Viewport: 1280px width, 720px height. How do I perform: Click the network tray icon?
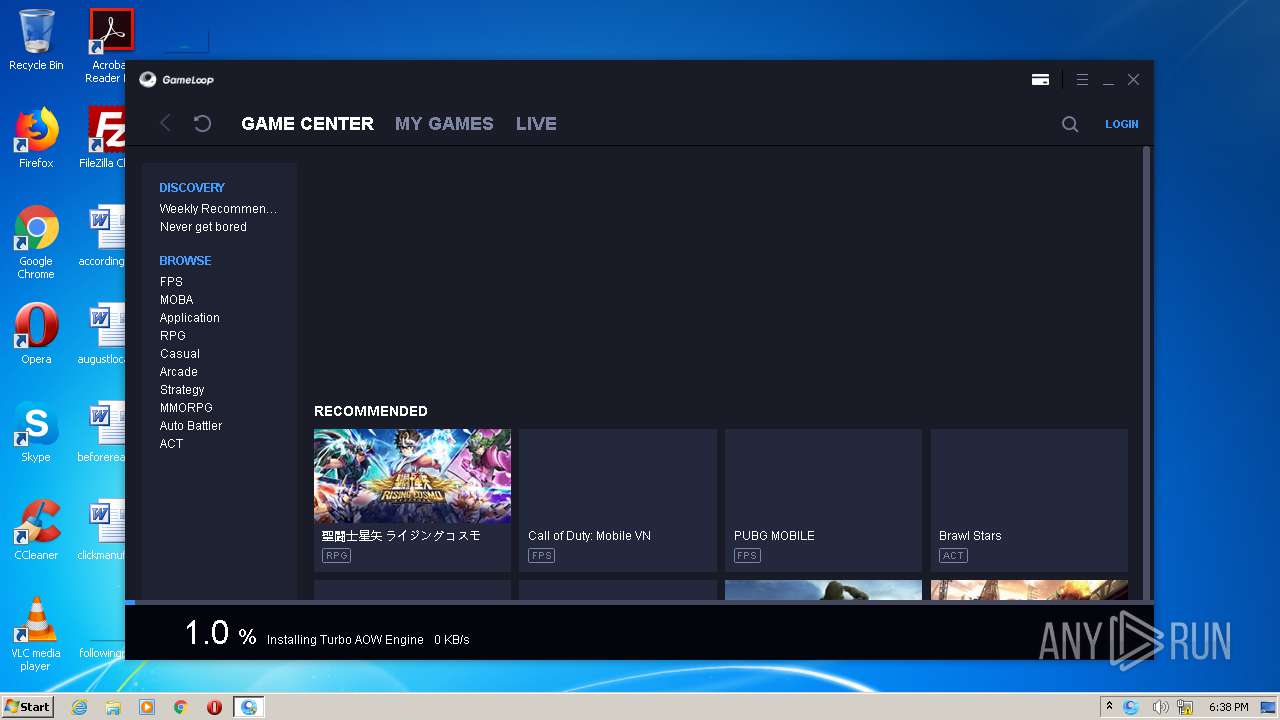[1186, 707]
